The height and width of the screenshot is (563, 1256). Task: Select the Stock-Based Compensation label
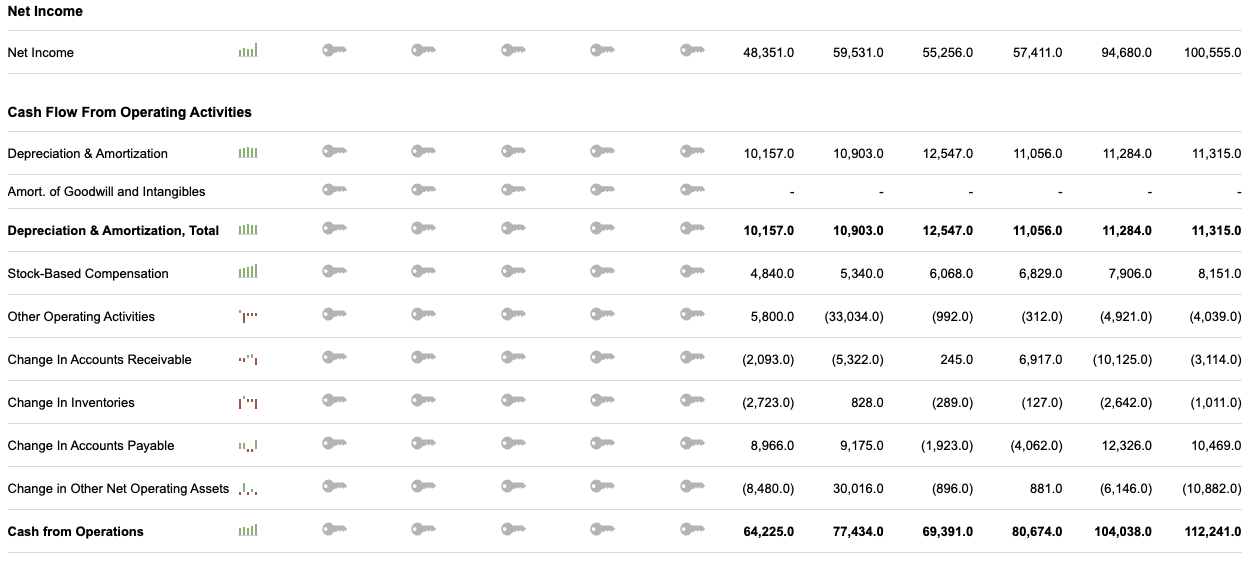(88, 273)
